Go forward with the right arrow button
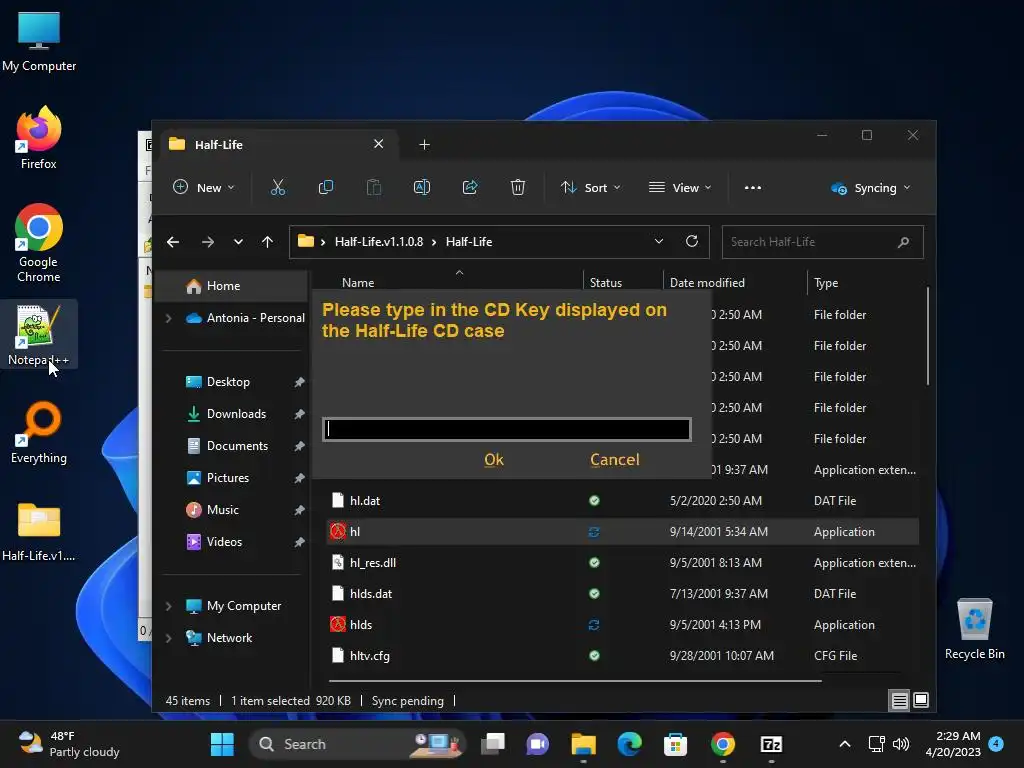 pyautogui.click(x=208, y=242)
